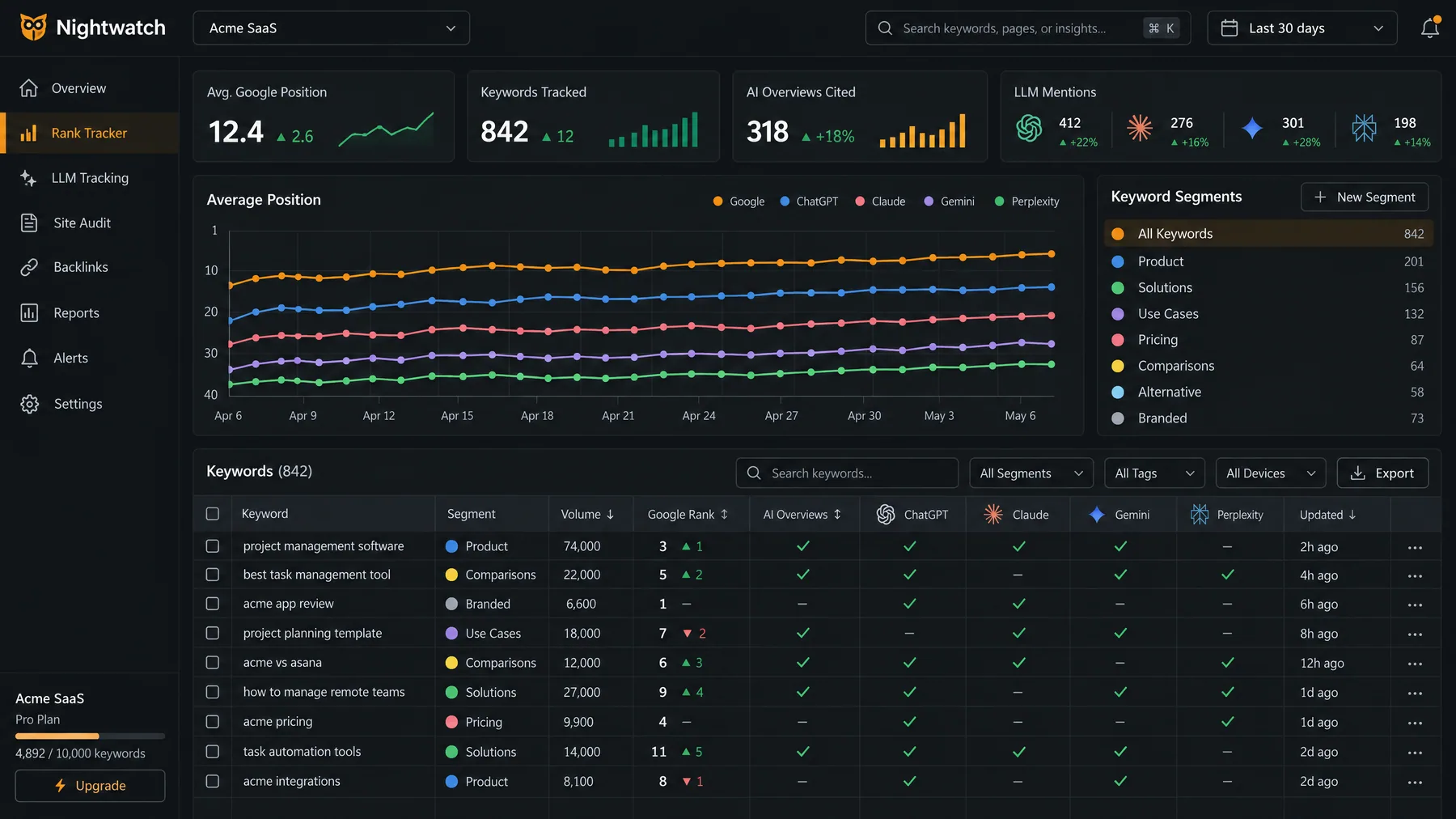Click the Site Audit document icon
1456x819 pixels.
pos(29,223)
